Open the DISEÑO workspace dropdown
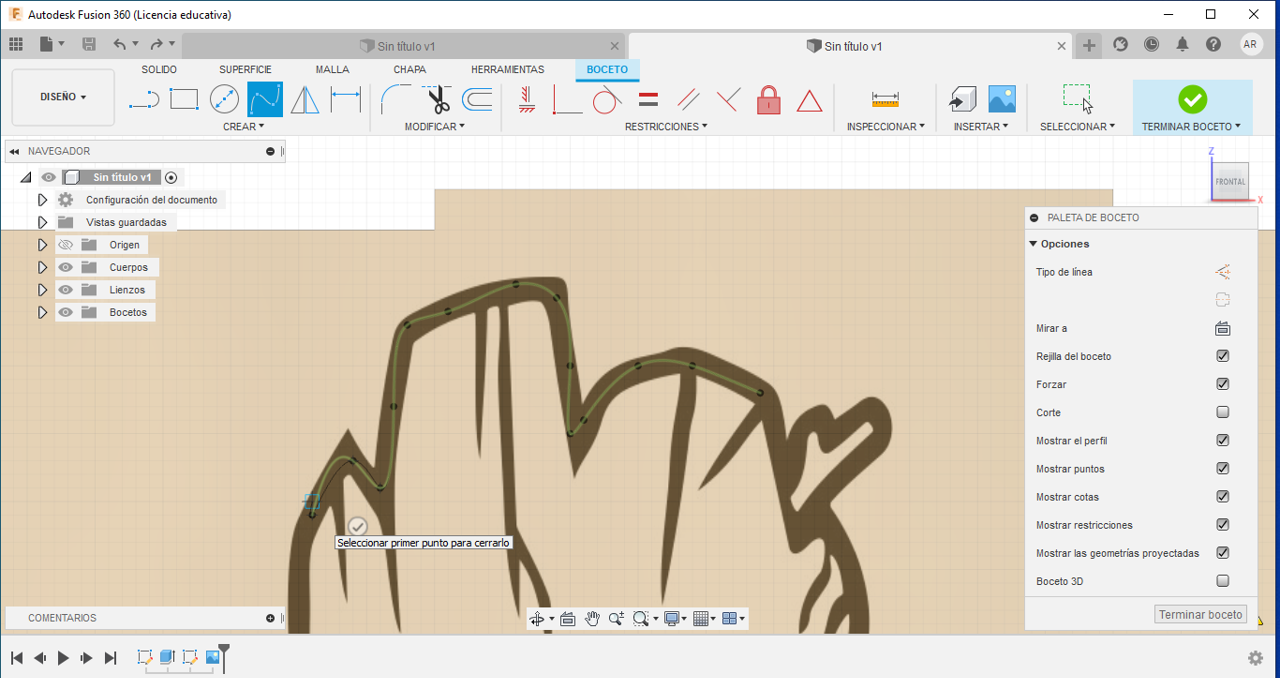This screenshot has height=678, width=1280. (x=63, y=97)
